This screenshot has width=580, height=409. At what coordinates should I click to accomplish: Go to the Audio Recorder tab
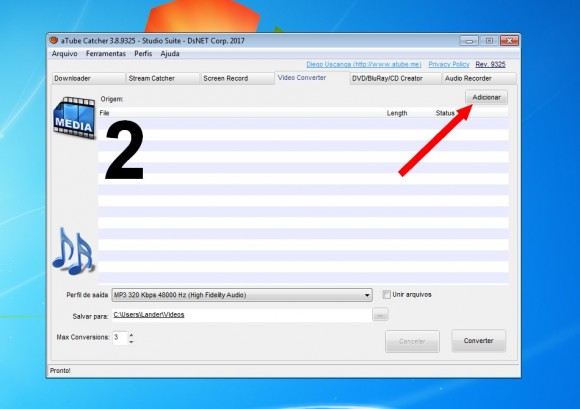point(479,78)
